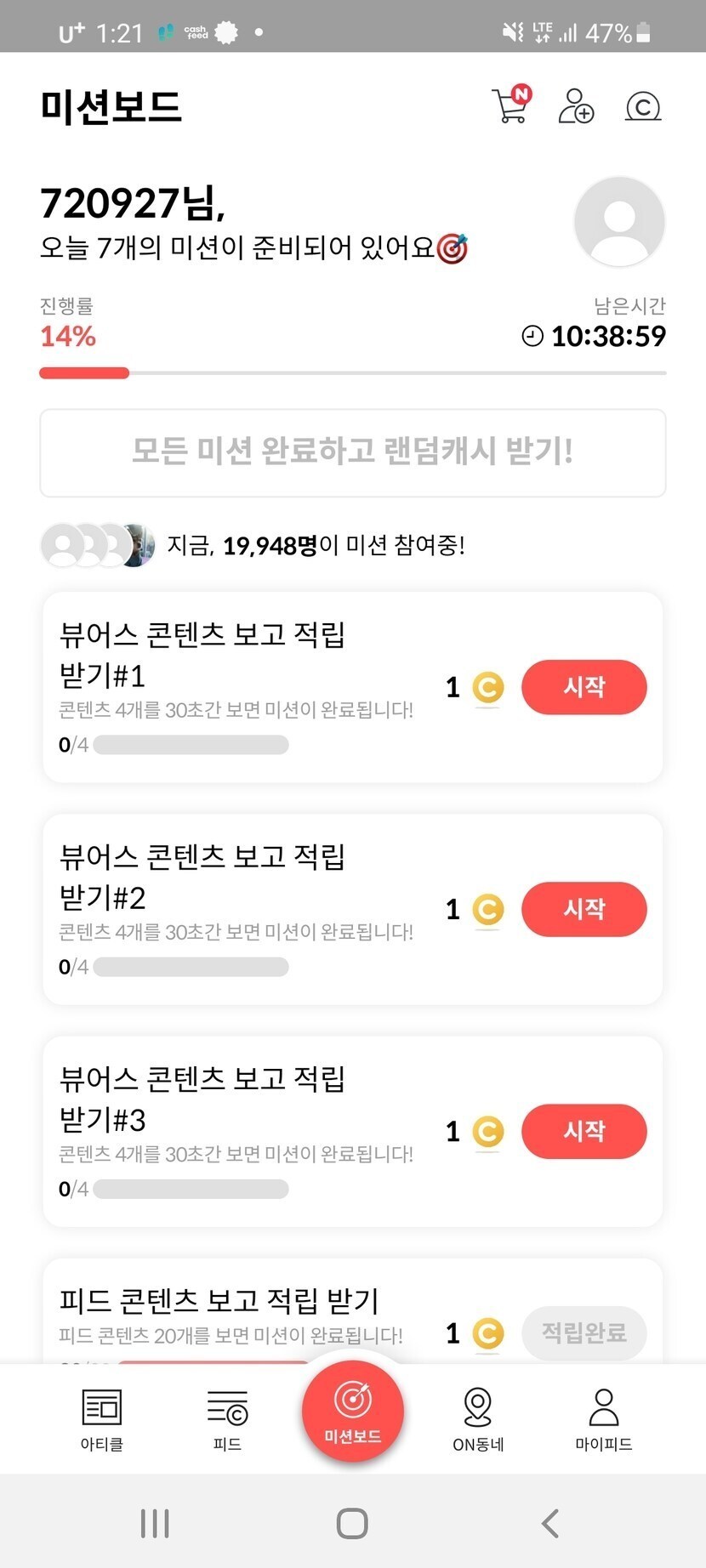This screenshot has height=1568, width=706.
Task: Open the ON동네 location tab
Action: click(x=478, y=1419)
